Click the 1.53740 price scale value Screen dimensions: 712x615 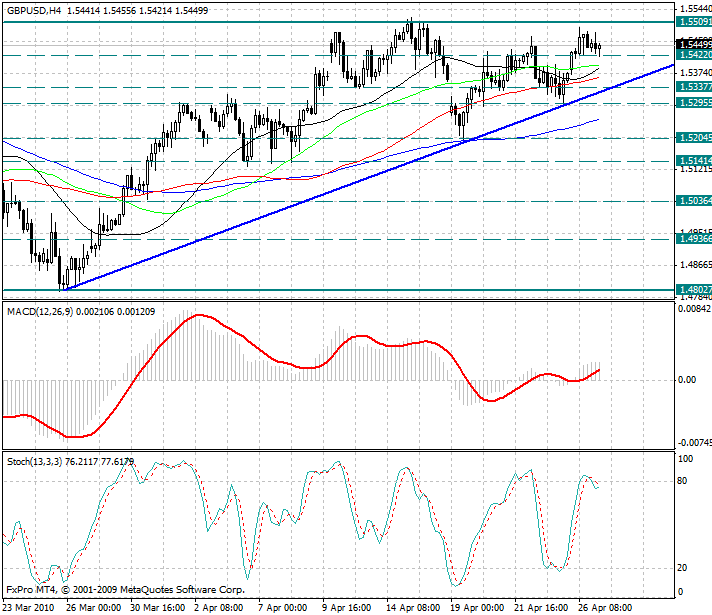pos(696,73)
